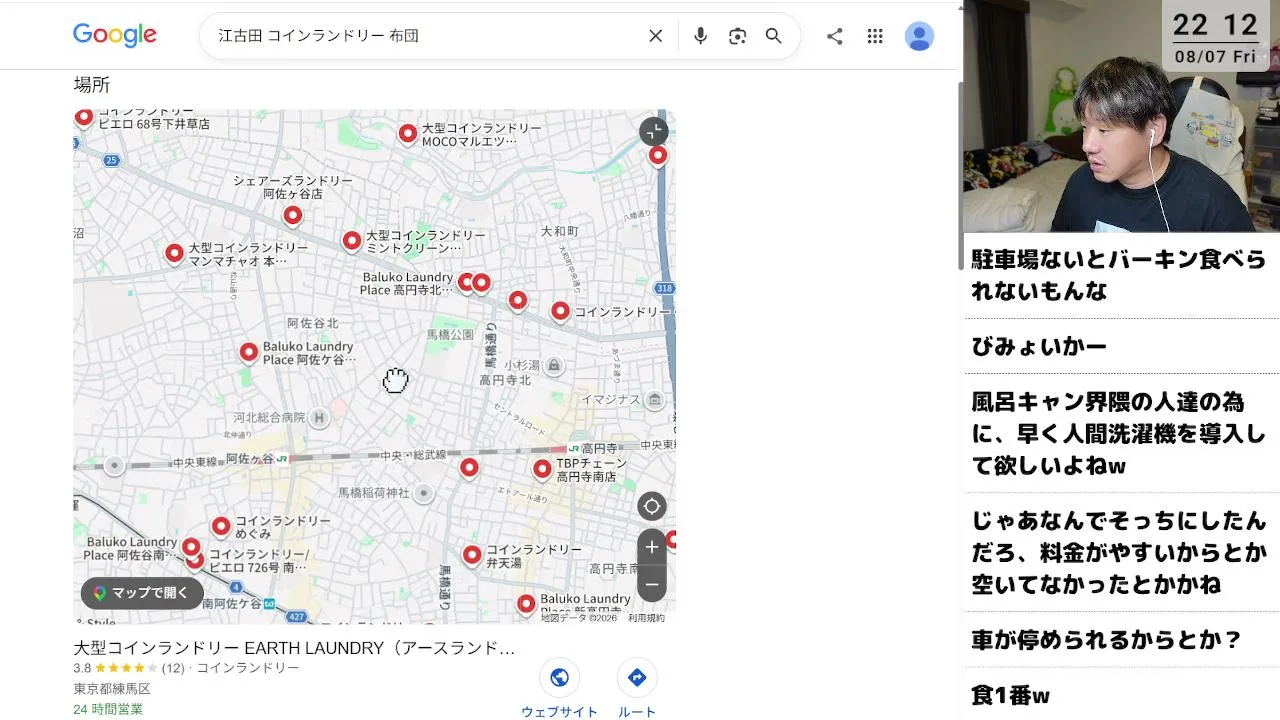Viewport: 1280px width, 720px height.
Task: Select the Baluko Laundry Place 阿佐ヶ谷 pin
Action: coord(248,352)
